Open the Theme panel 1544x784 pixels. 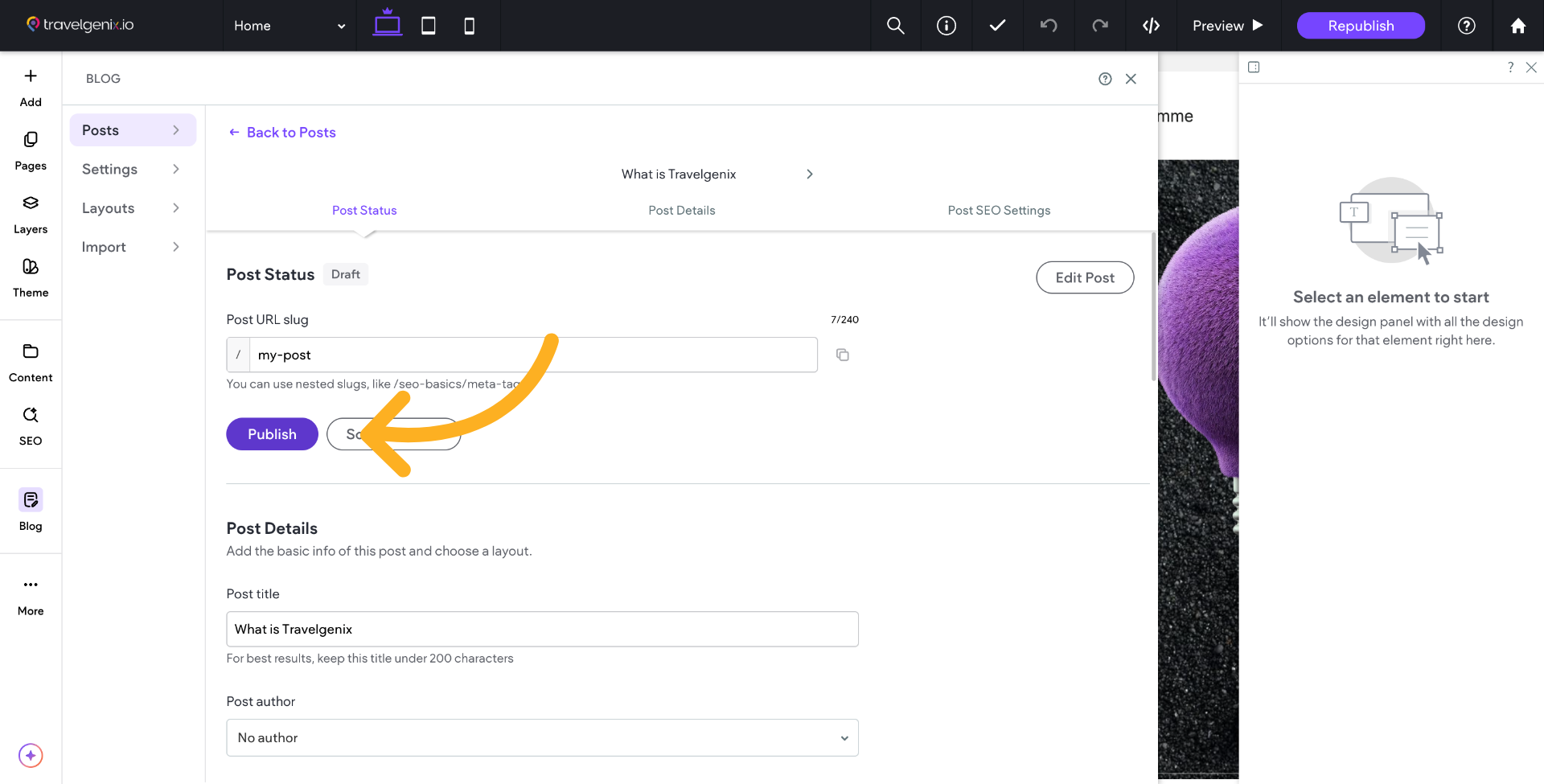click(x=30, y=277)
